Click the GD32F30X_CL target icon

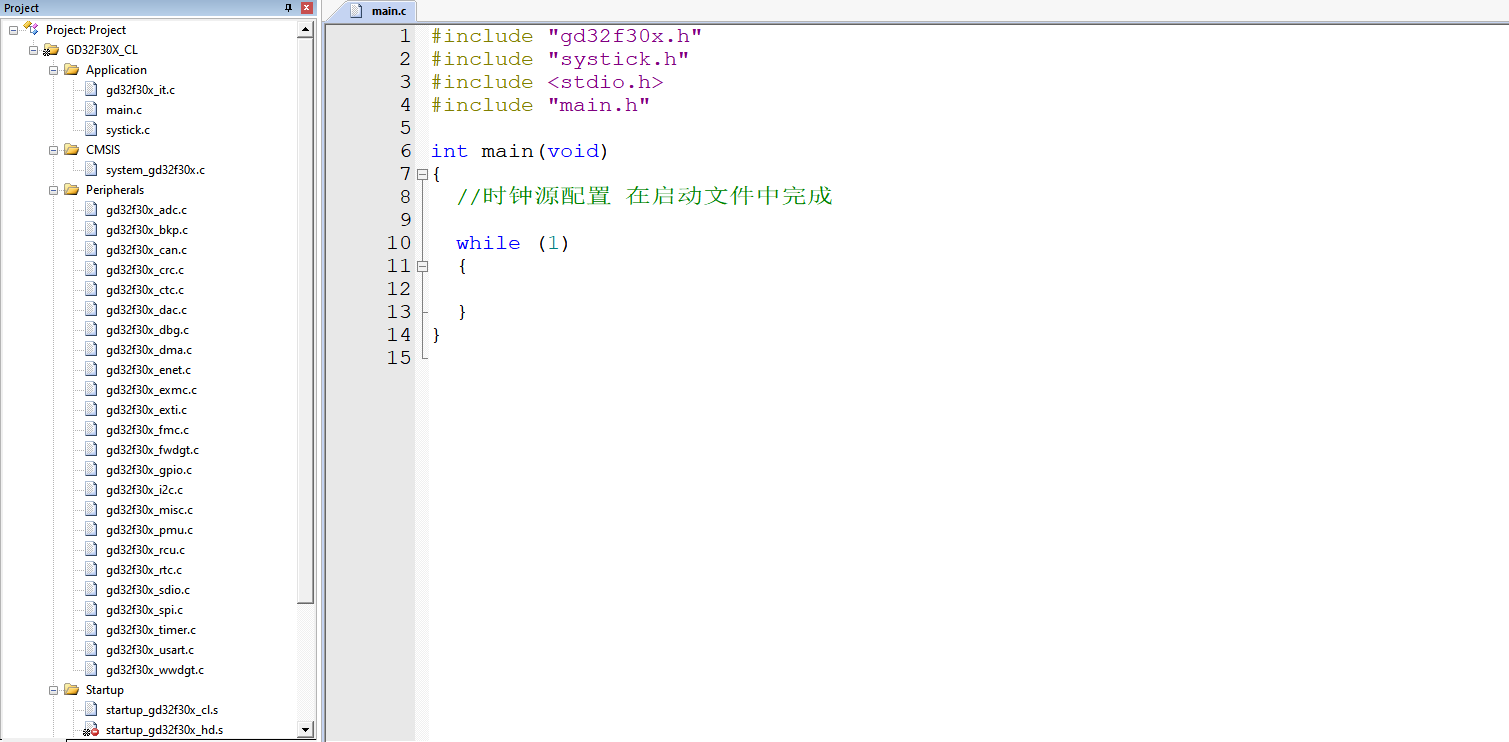pos(51,50)
